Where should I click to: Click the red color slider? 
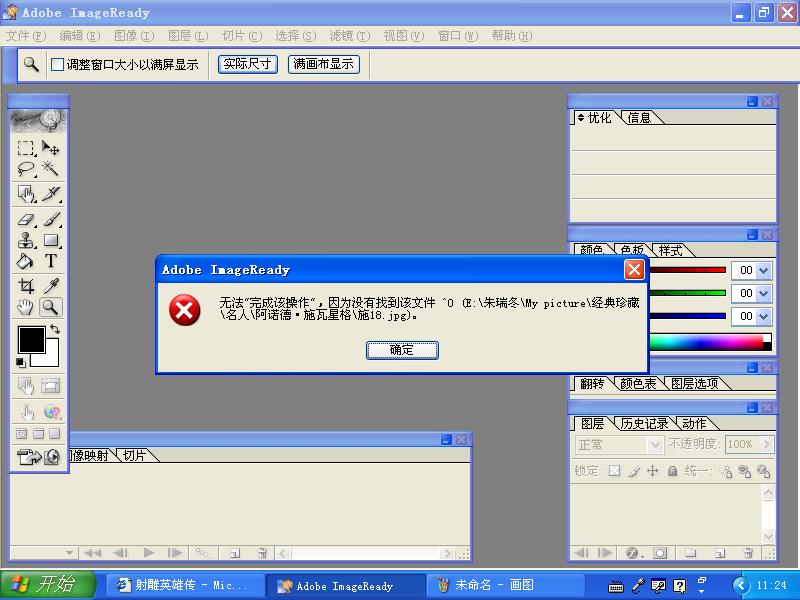click(x=688, y=270)
